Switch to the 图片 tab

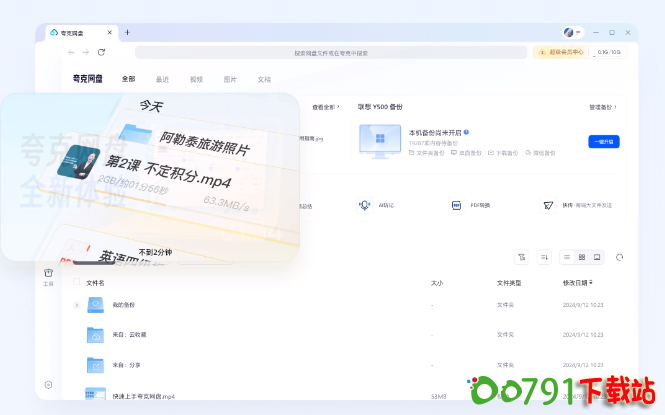click(230, 78)
